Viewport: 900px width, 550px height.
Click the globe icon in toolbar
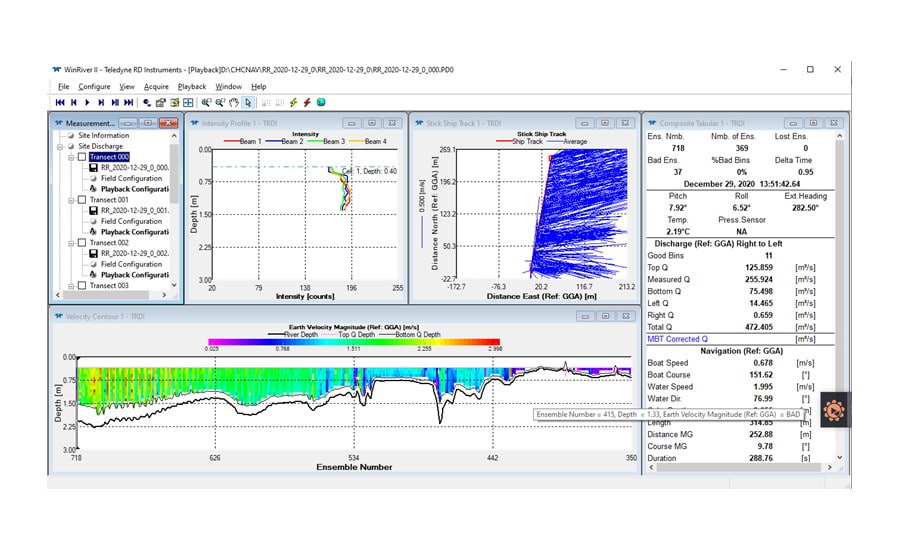321,102
